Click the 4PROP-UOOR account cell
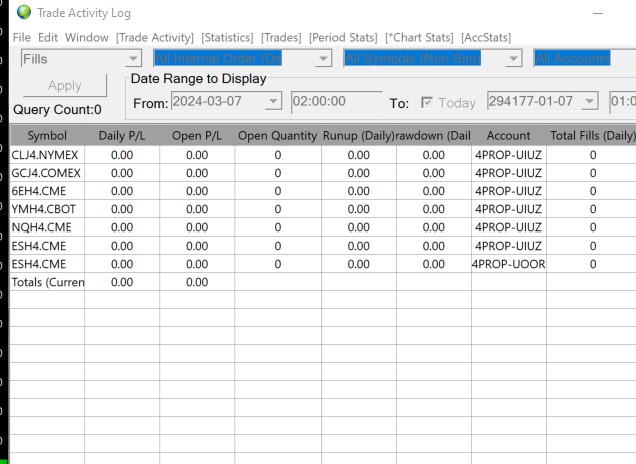The image size is (636, 464). pyautogui.click(x=509, y=264)
